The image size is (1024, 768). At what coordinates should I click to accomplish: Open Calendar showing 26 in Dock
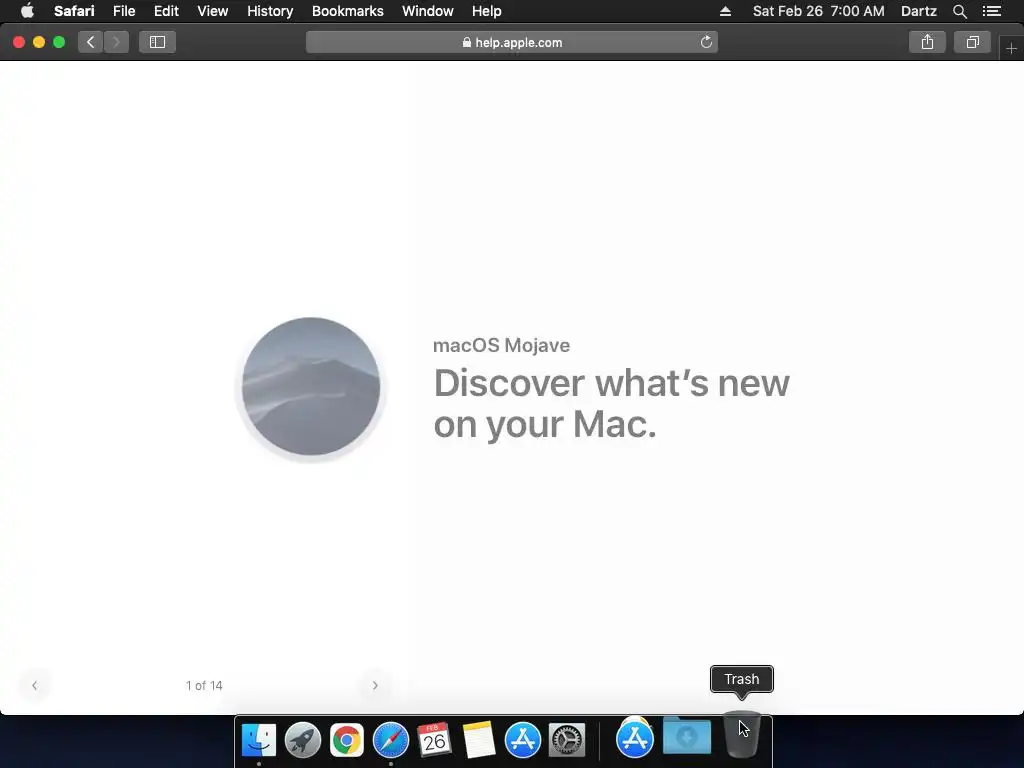click(434, 740)
